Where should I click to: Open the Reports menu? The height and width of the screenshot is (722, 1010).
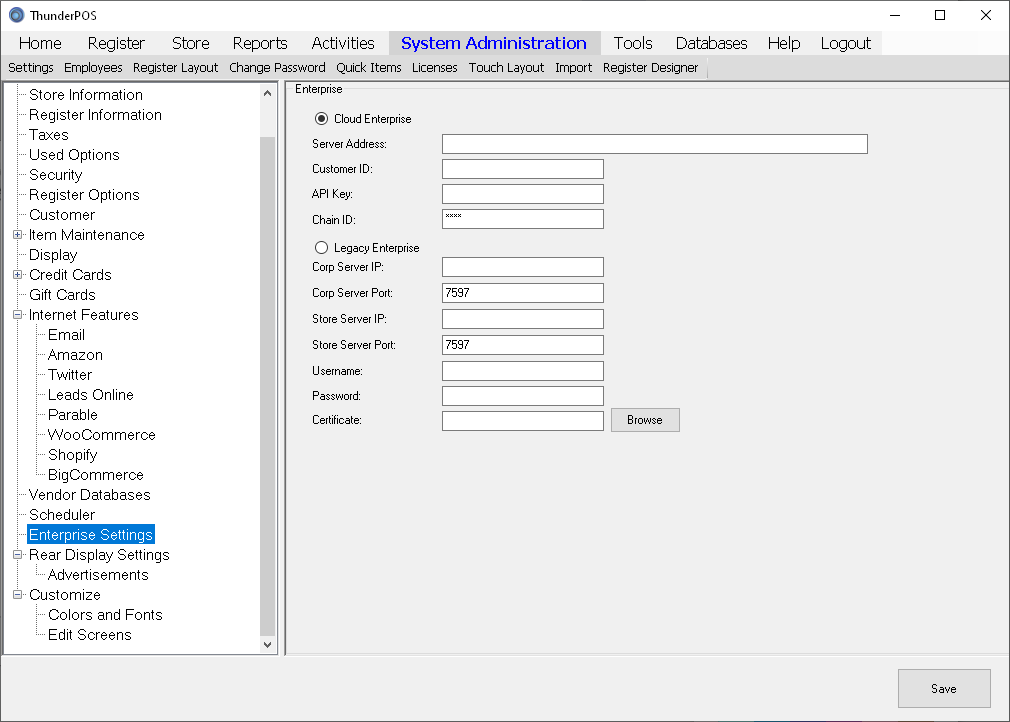(x=260, y=43)
